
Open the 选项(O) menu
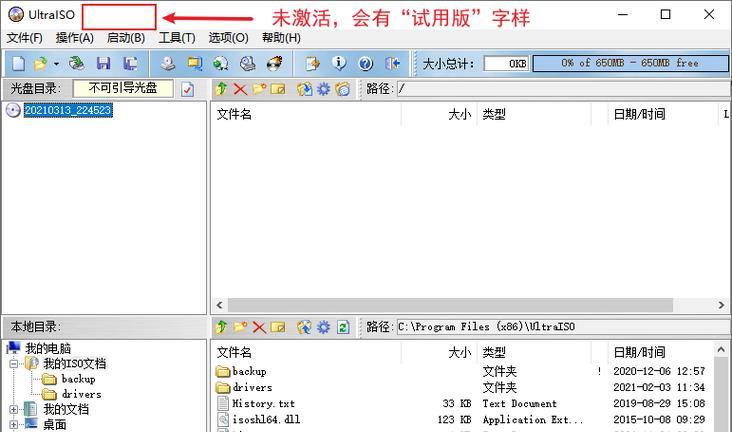click(x=228, y=38)
